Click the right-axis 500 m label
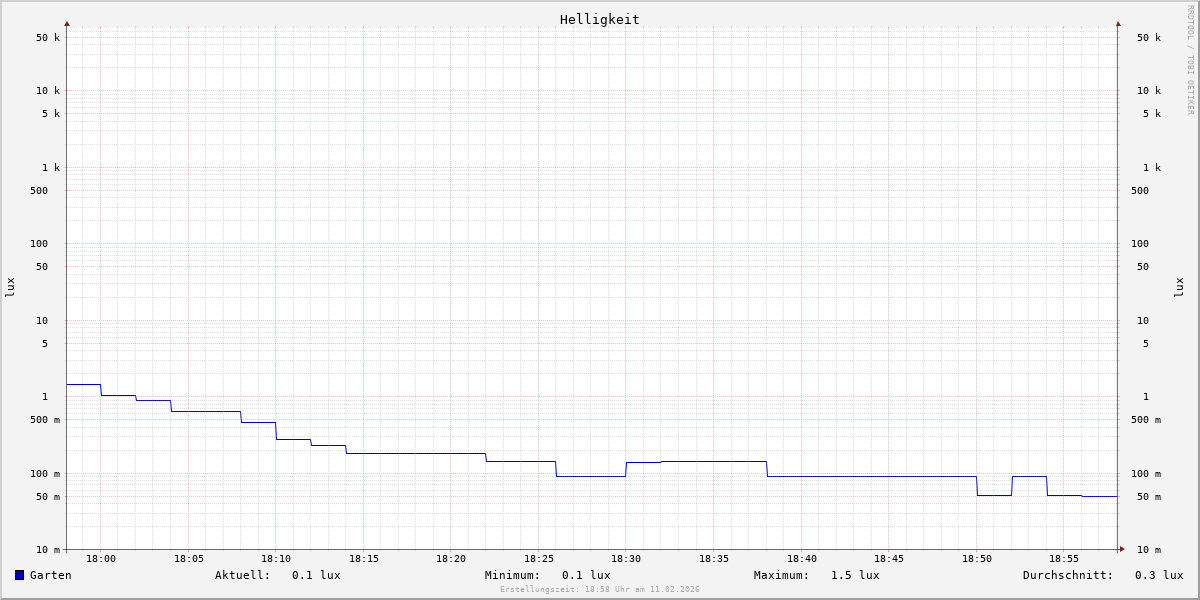1200x600 pixels. pyautogui.click(x=1146, y=420)
